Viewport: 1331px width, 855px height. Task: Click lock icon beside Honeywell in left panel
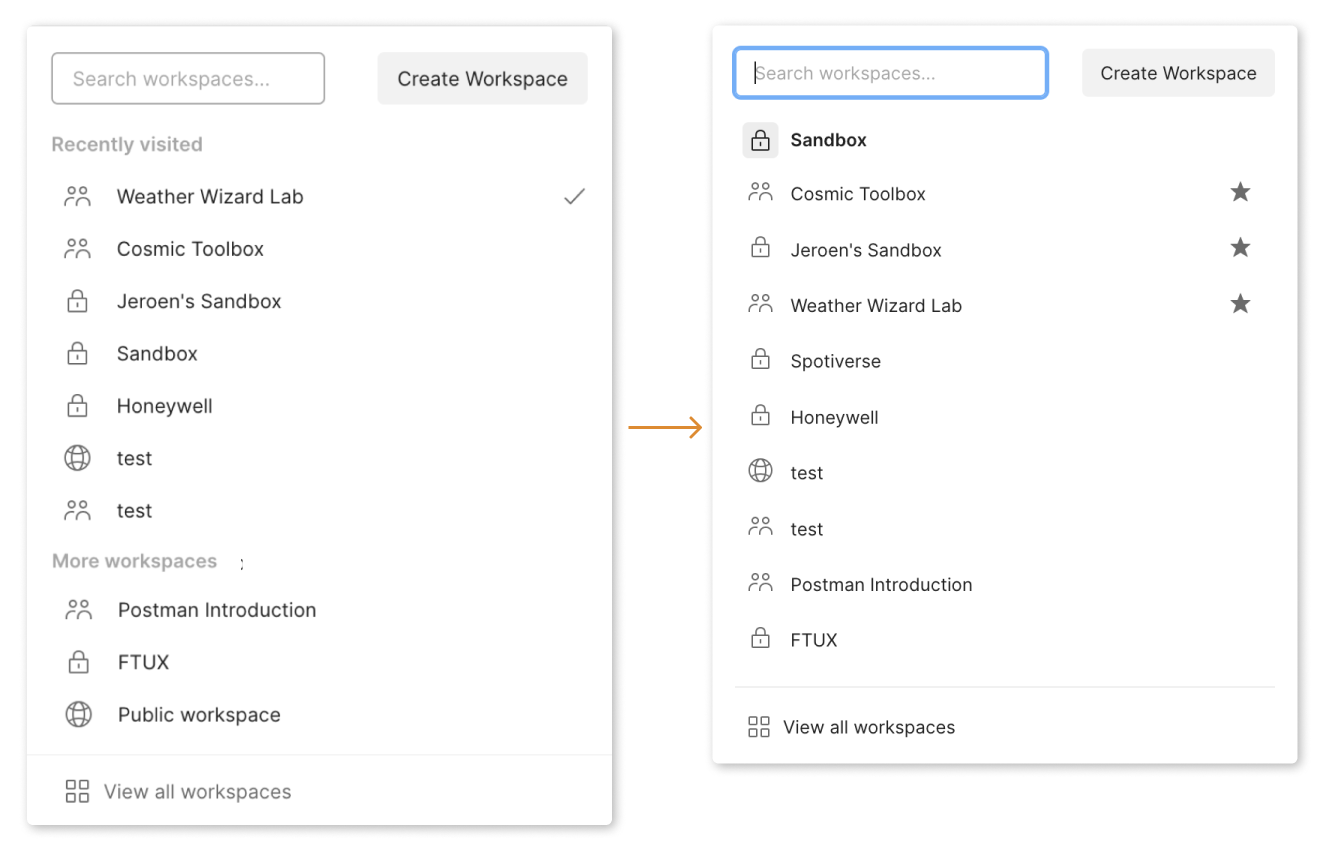[77, 406]
